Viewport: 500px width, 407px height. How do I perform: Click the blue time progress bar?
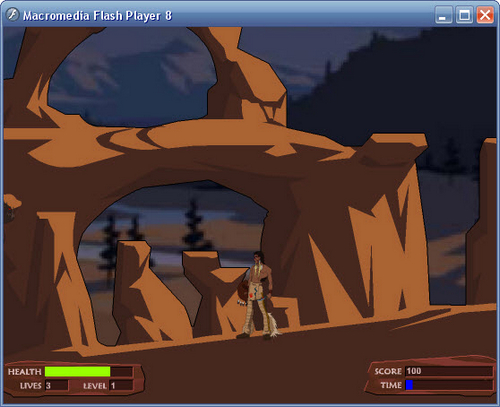pyautogui.click(x=409, y=385)
